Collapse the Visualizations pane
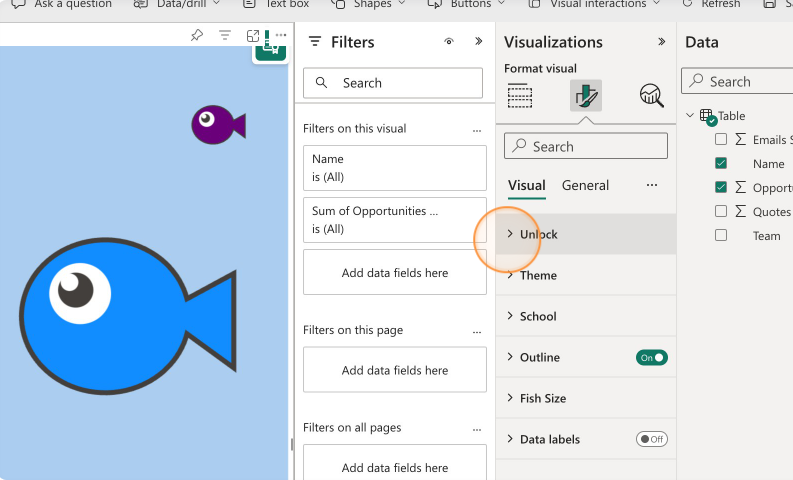This screenshot has height=480, width=793. click(662, 42)
